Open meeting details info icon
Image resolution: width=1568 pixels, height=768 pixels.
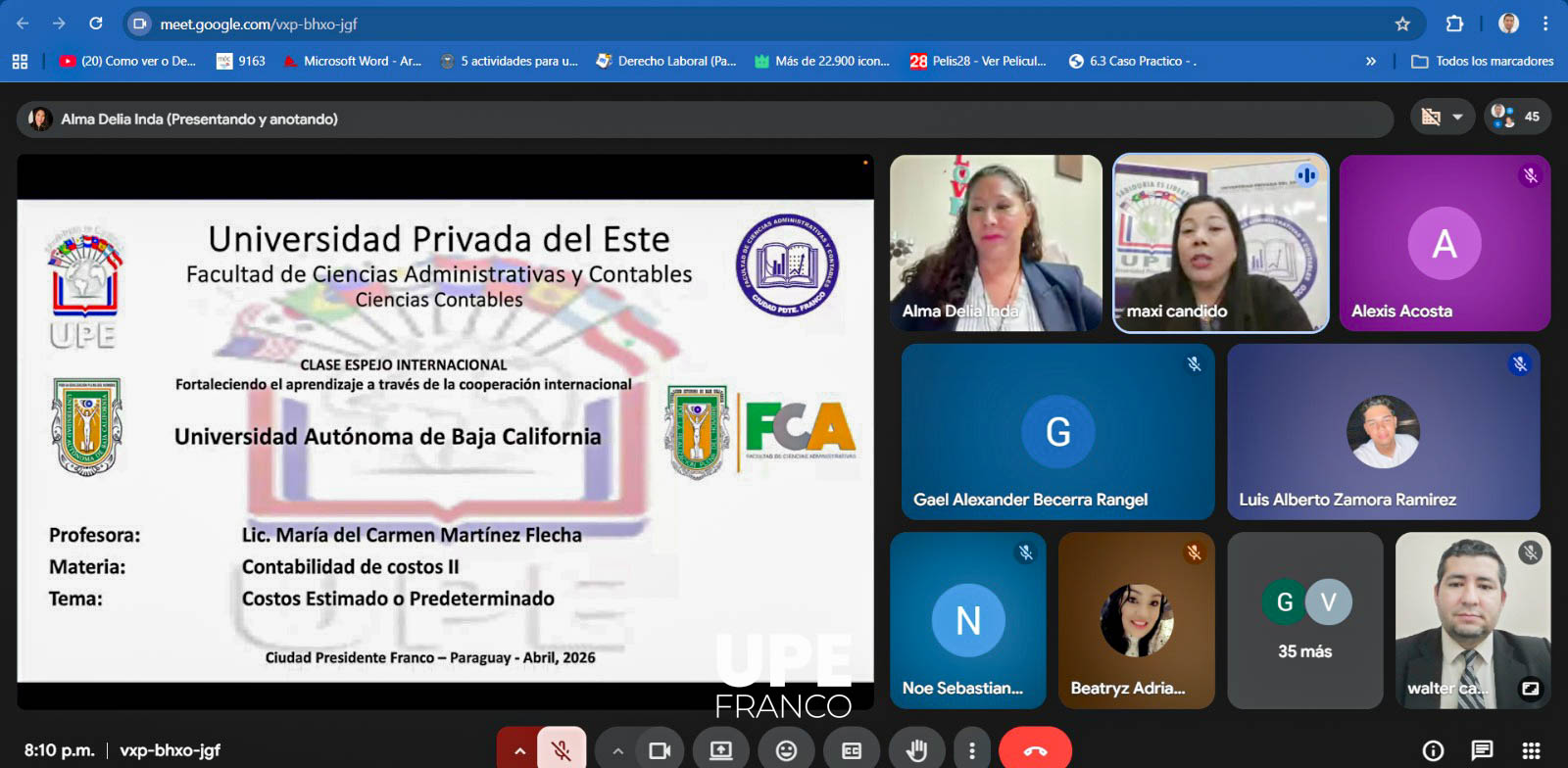click(1433, 750)
